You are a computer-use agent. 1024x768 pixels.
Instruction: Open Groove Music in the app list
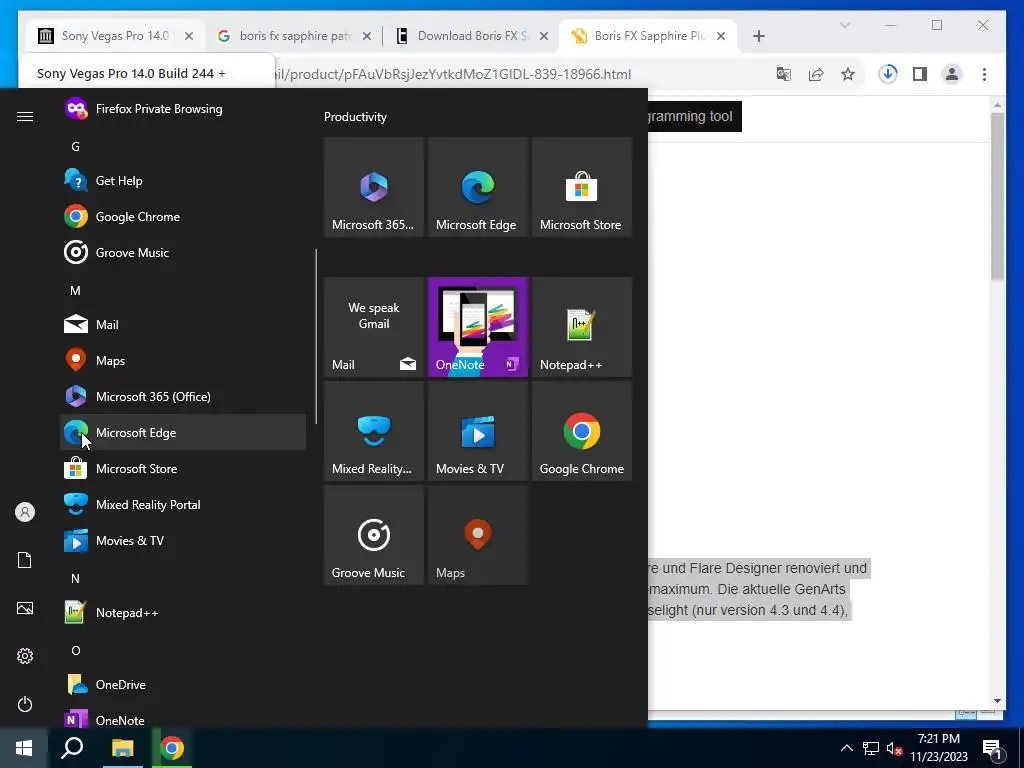pos(183,253)
